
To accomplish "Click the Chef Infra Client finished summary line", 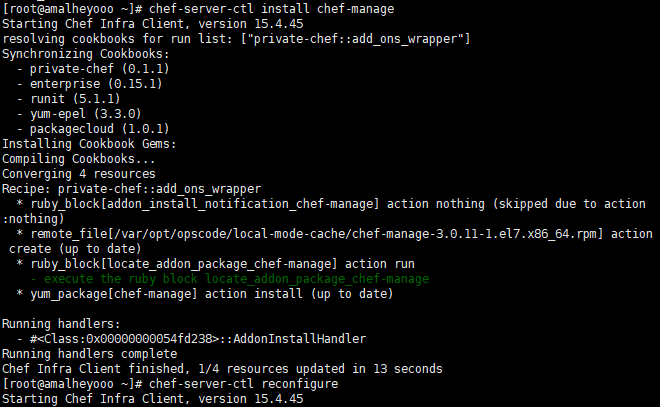I will click(222, 369).
